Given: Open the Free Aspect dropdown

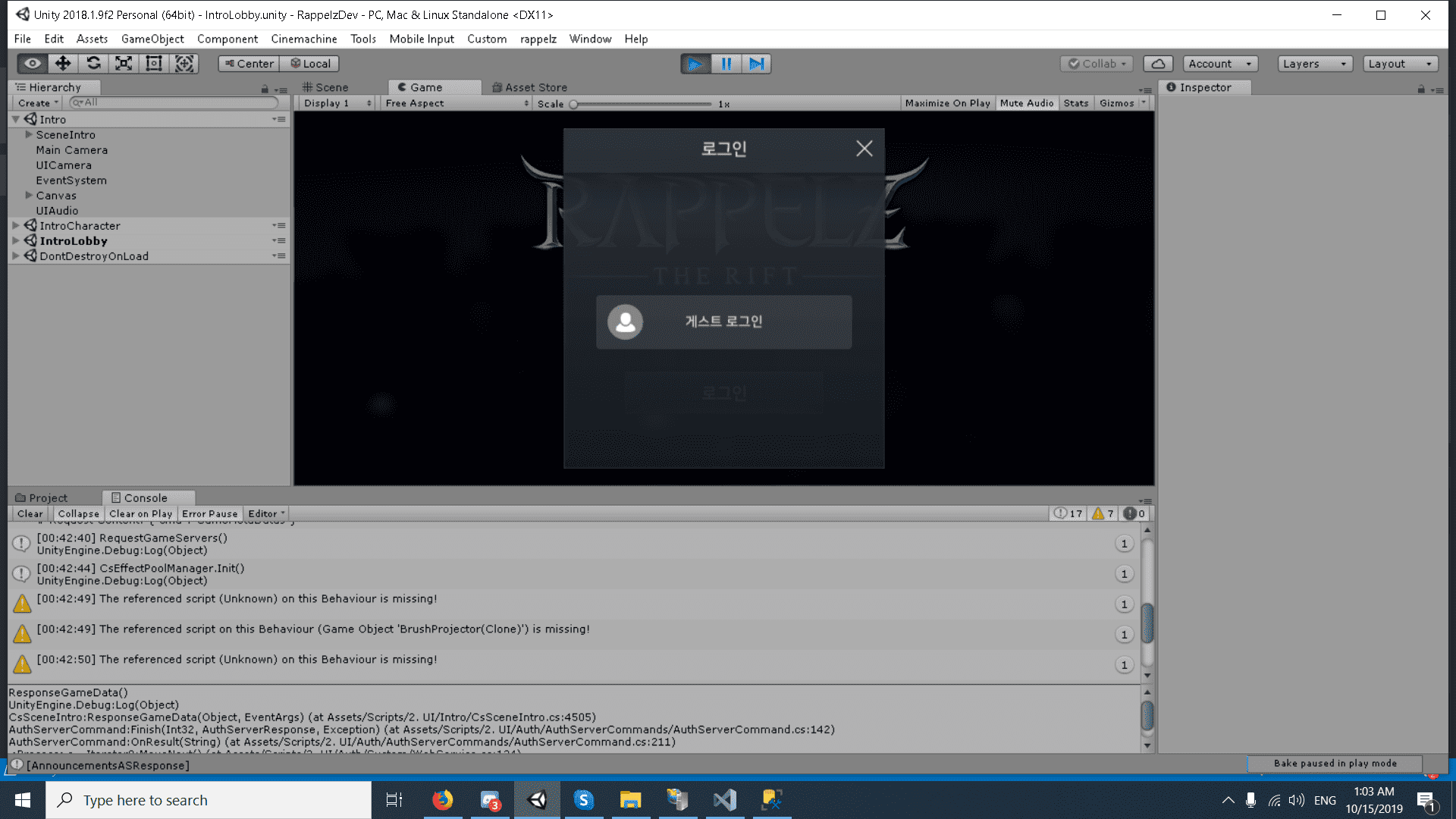Looking at the screenshot, I should 457,103.
